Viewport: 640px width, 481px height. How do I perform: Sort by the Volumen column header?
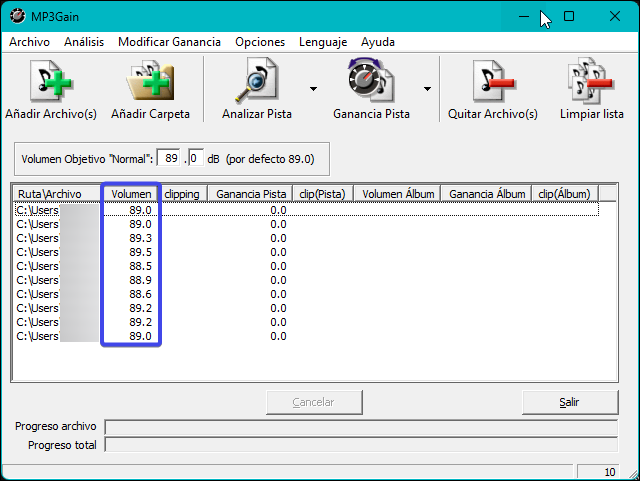(x=130, y=194)
